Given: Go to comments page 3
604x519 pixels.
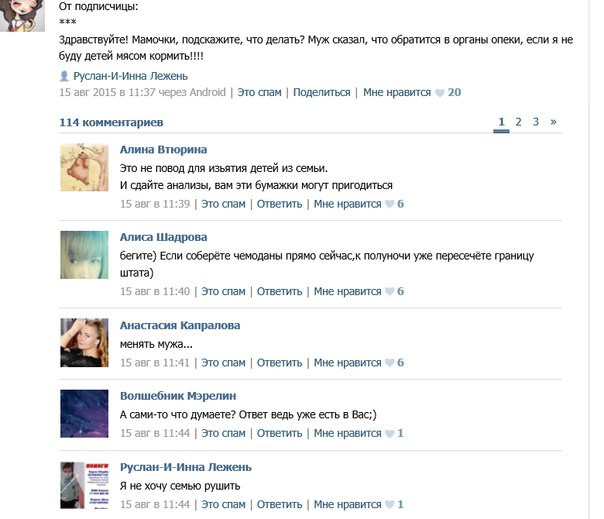Looking at the screenshot, I should coord(535,122).
